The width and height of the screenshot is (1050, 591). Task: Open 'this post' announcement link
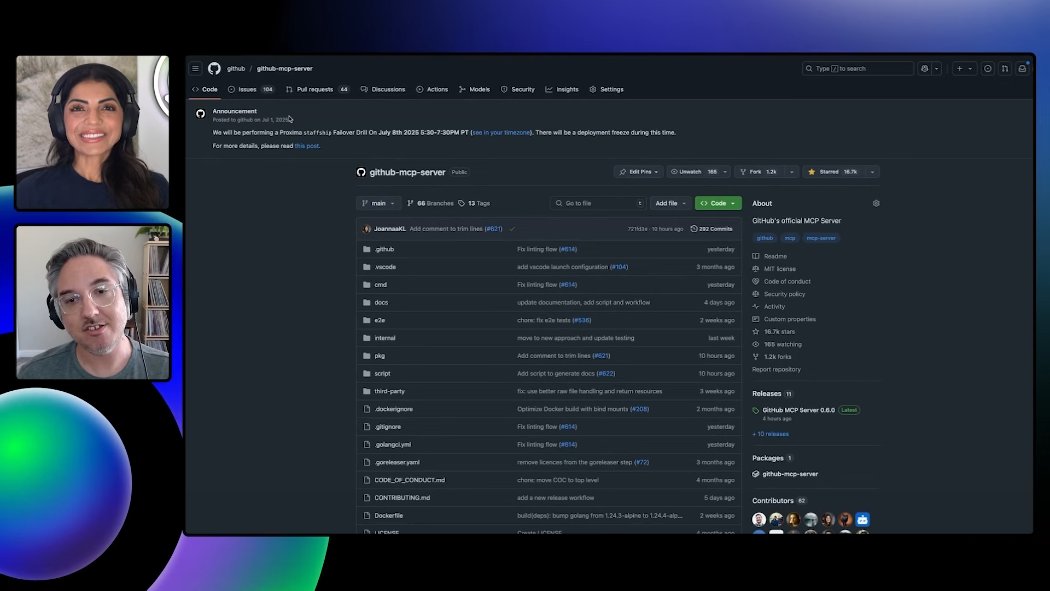click(x=307, y=146)
